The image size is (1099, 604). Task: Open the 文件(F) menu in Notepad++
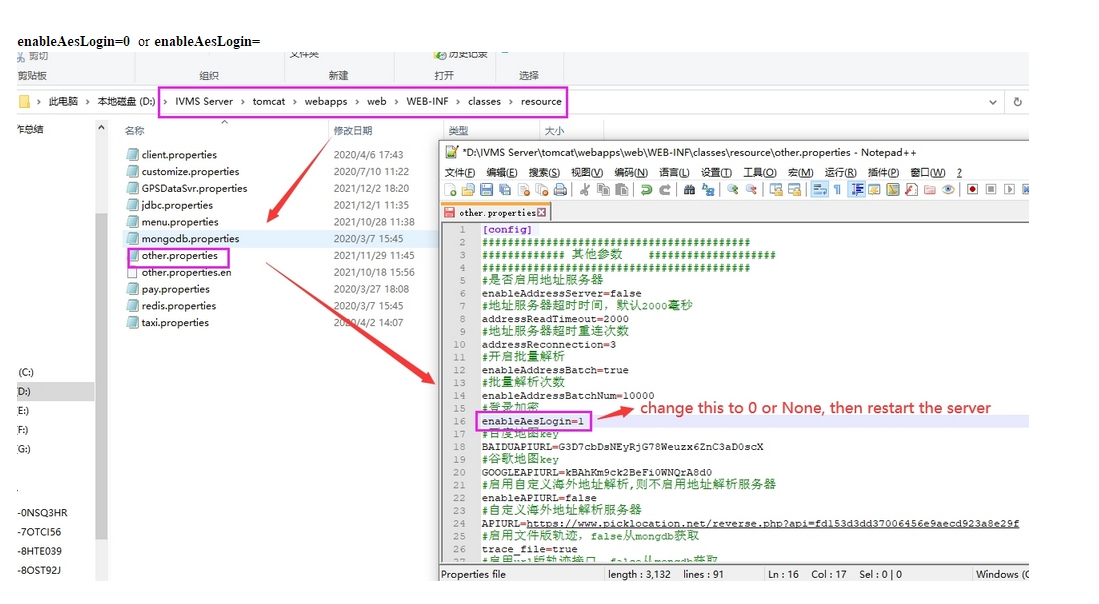tap(460, 172)
